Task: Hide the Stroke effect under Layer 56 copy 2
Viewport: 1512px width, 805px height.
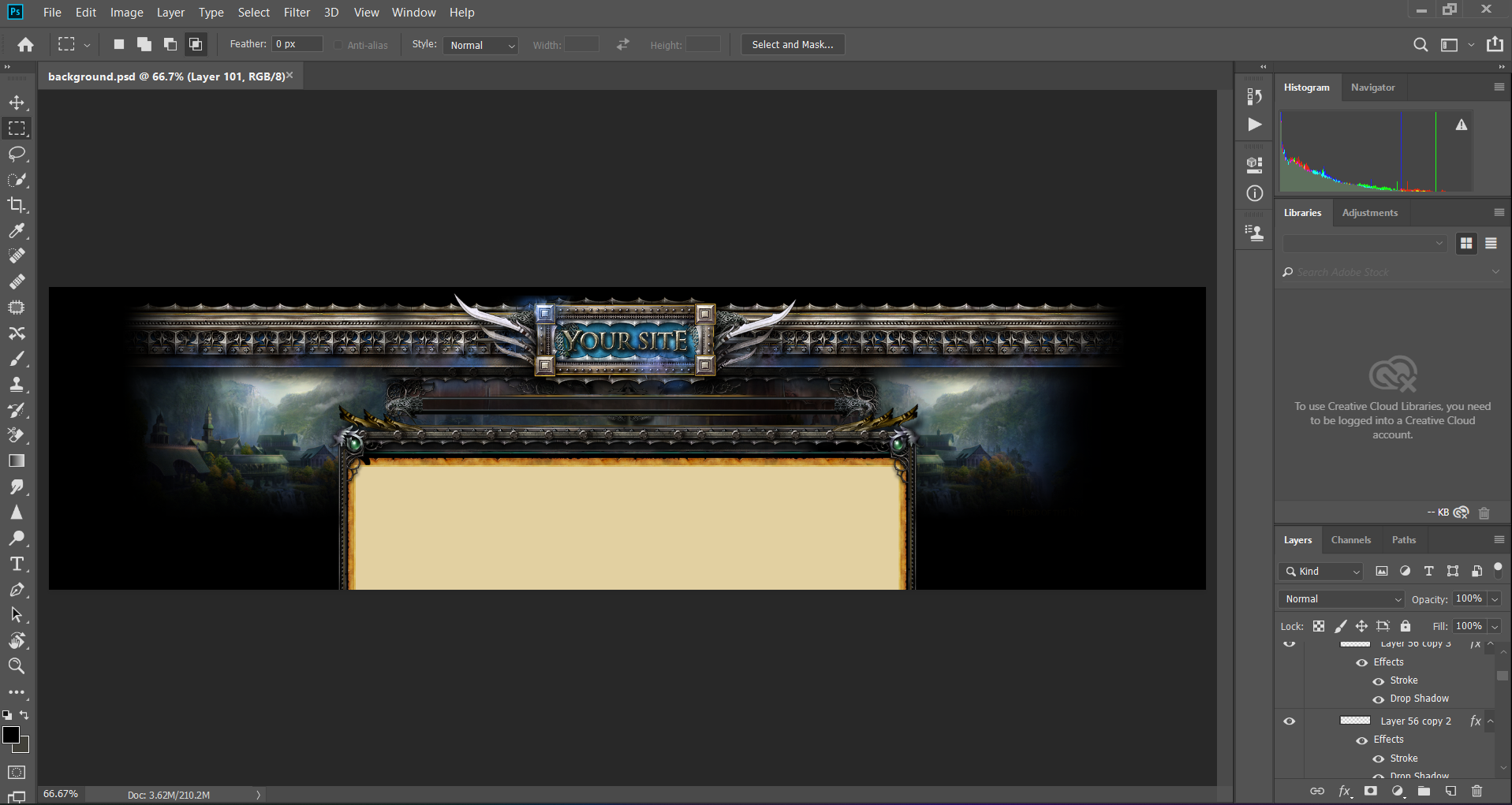Action: click(1379, 758)
